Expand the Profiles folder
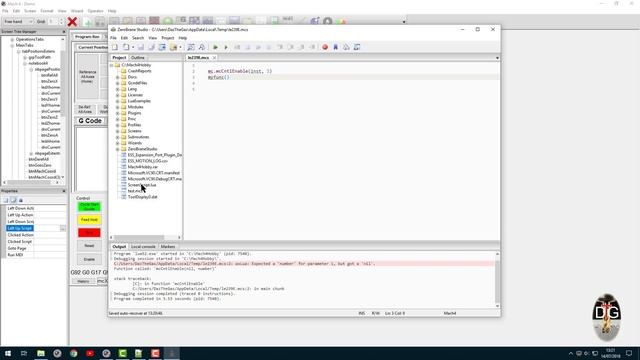640x360 pixels. [x=118, y=125]
